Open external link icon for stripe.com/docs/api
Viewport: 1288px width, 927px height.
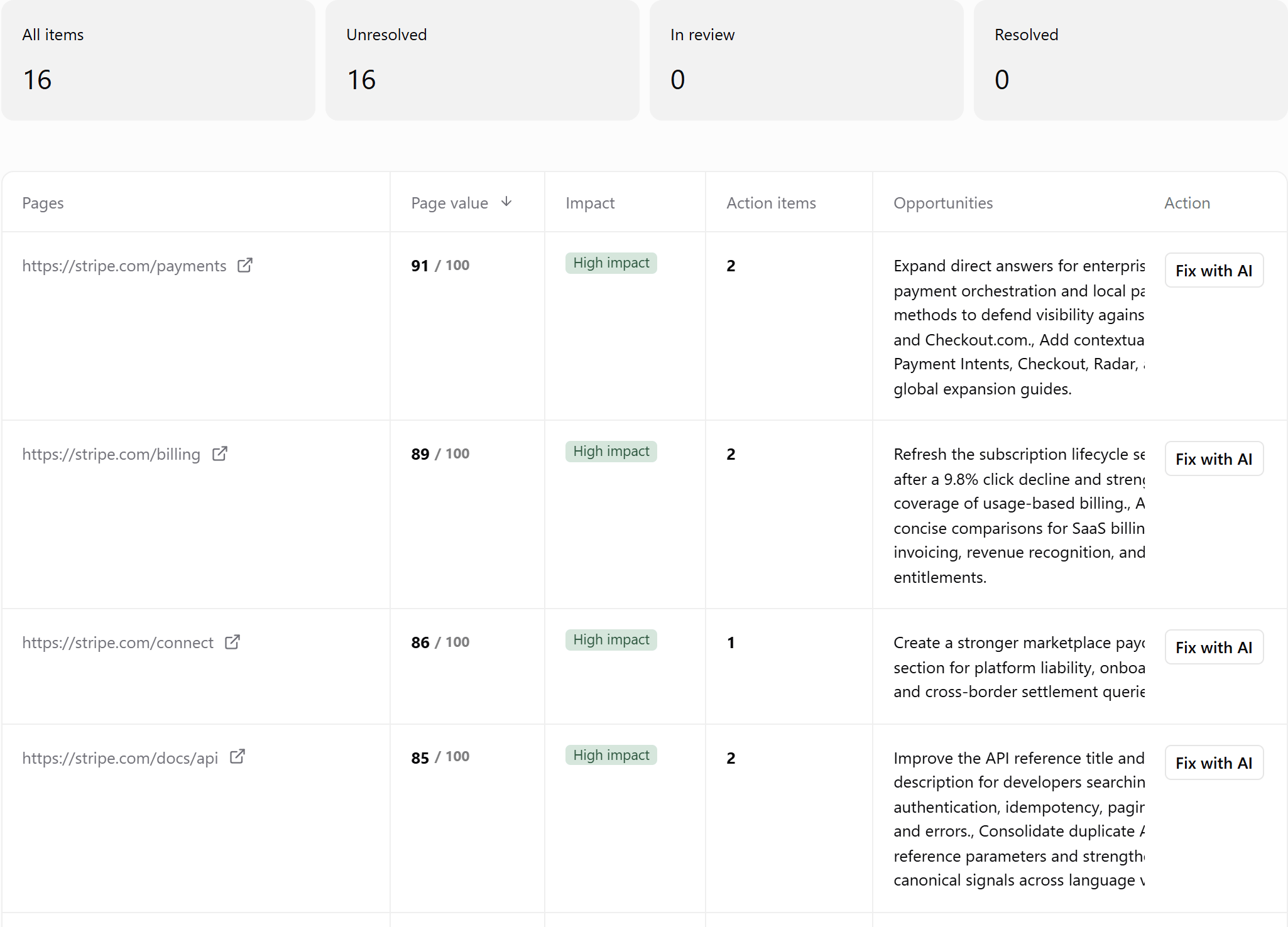(237, 757)
